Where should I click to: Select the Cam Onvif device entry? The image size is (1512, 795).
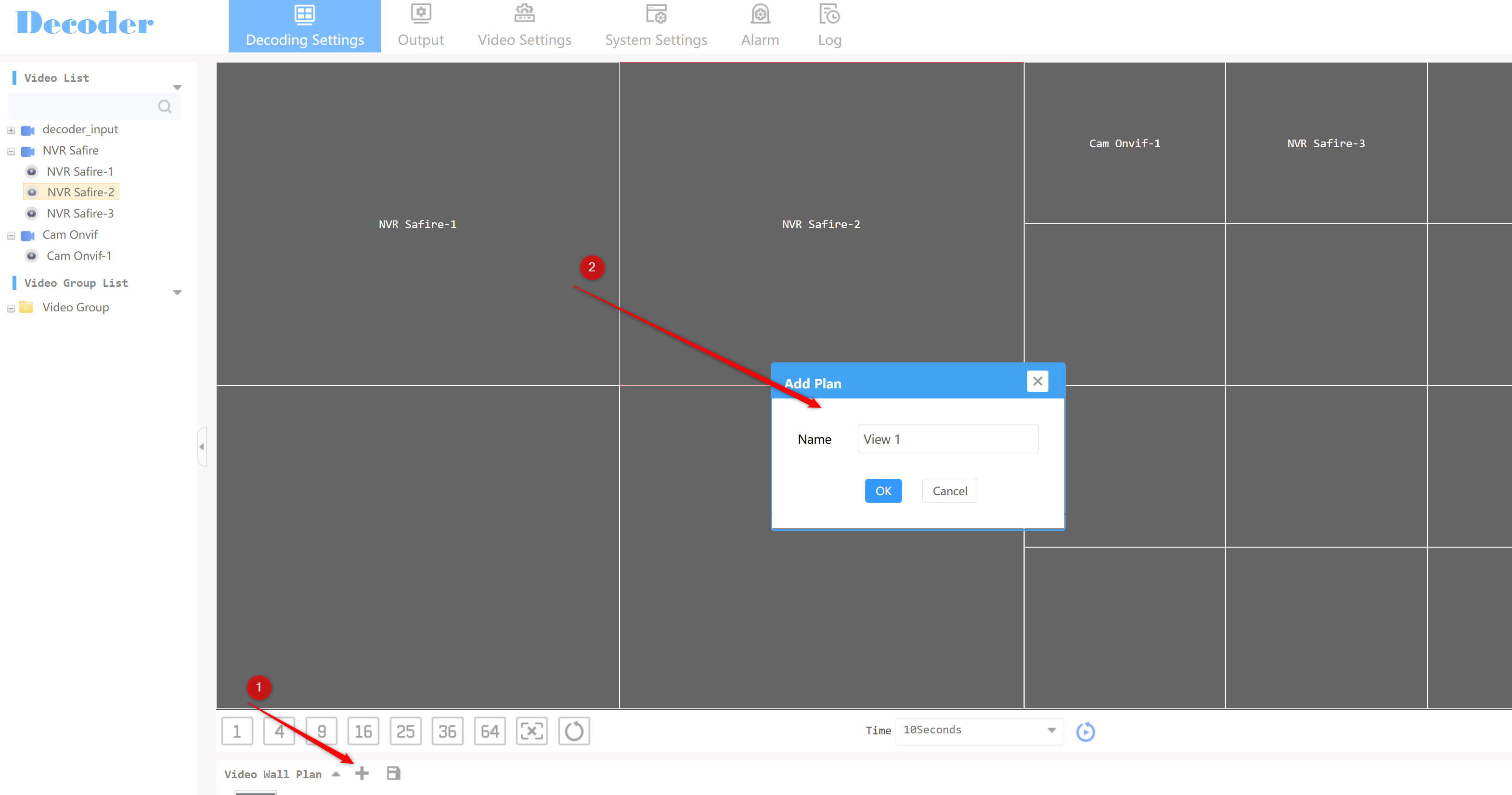(x=70, y=235)
